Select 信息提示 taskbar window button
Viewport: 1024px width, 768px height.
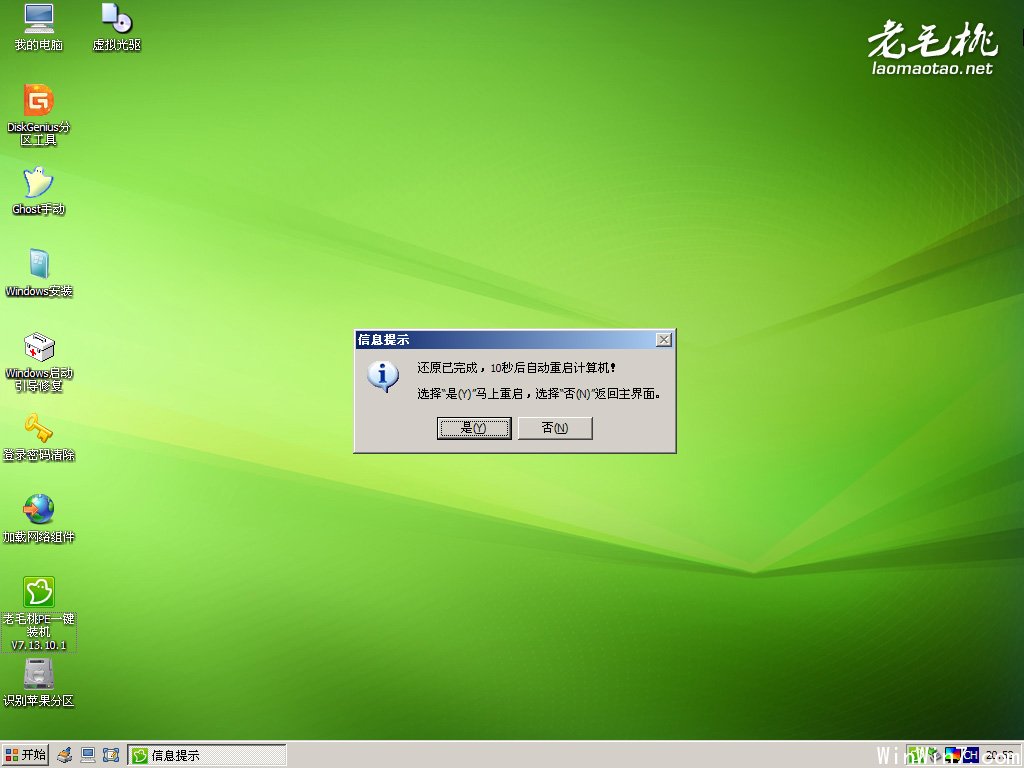click(207, 755)
